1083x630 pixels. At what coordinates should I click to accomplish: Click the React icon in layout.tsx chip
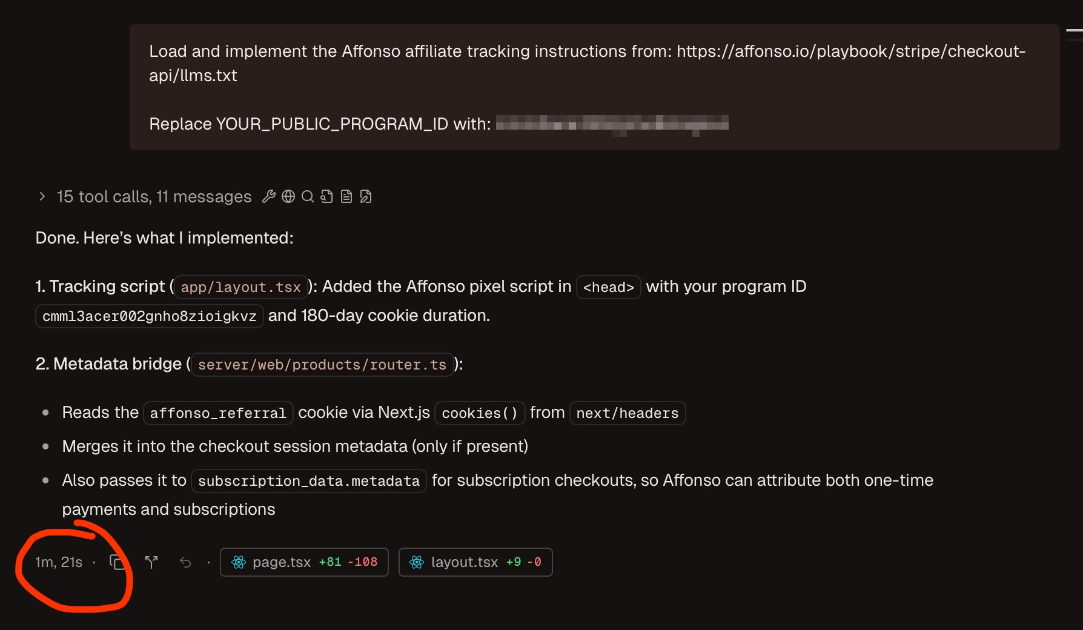point(416,562)
